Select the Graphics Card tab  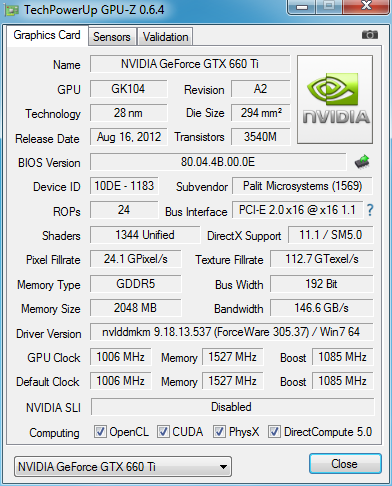[x=47, y=35]
